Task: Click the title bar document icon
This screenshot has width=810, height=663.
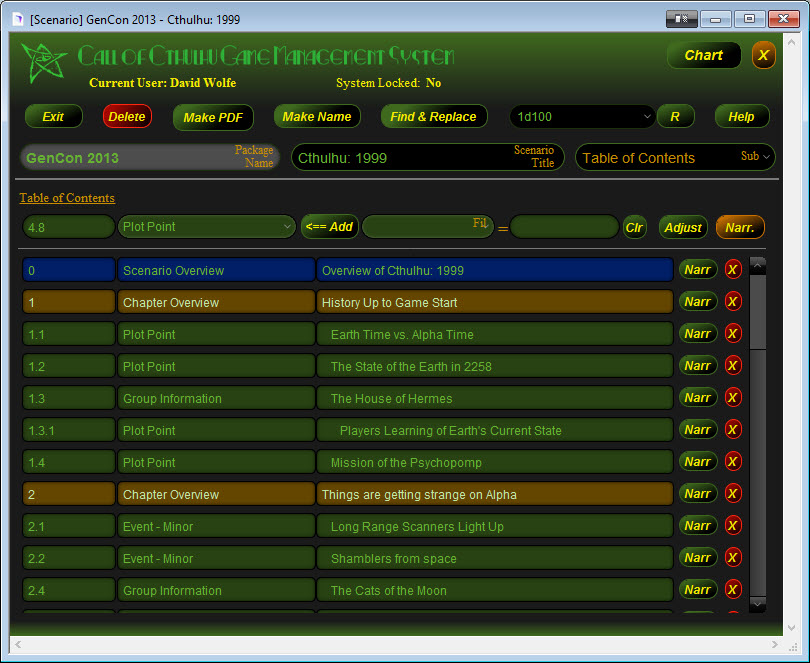Action: [18, 19]
